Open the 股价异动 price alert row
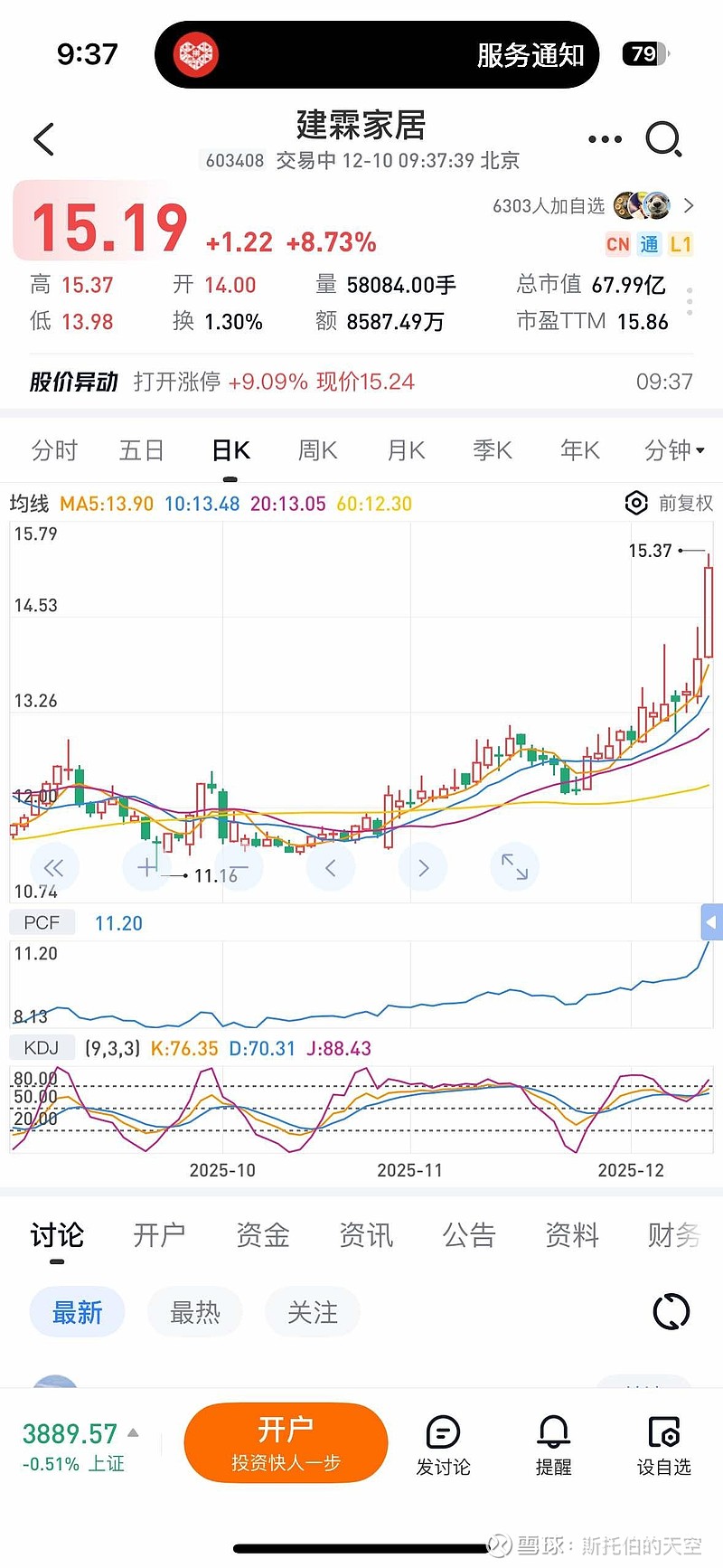Screen dimensions: 723x1568 coord(361,382)
